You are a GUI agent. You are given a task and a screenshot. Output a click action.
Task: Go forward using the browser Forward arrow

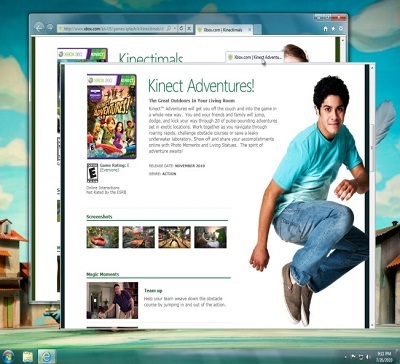click(x=50, y=28)
